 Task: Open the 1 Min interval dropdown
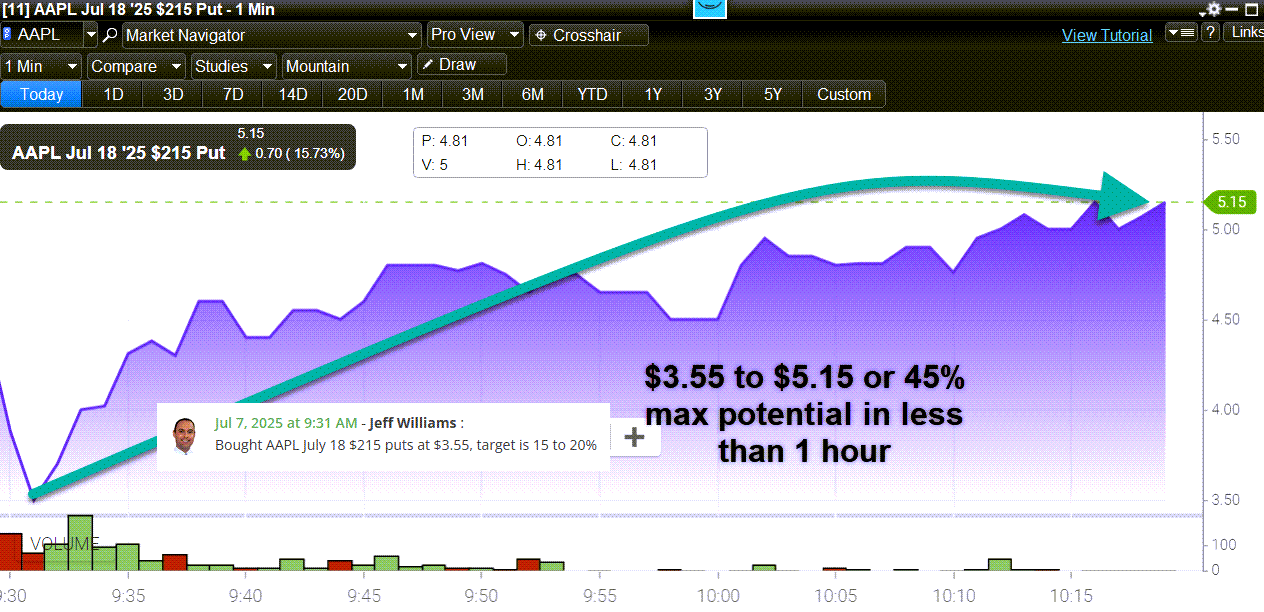(42, 66)
